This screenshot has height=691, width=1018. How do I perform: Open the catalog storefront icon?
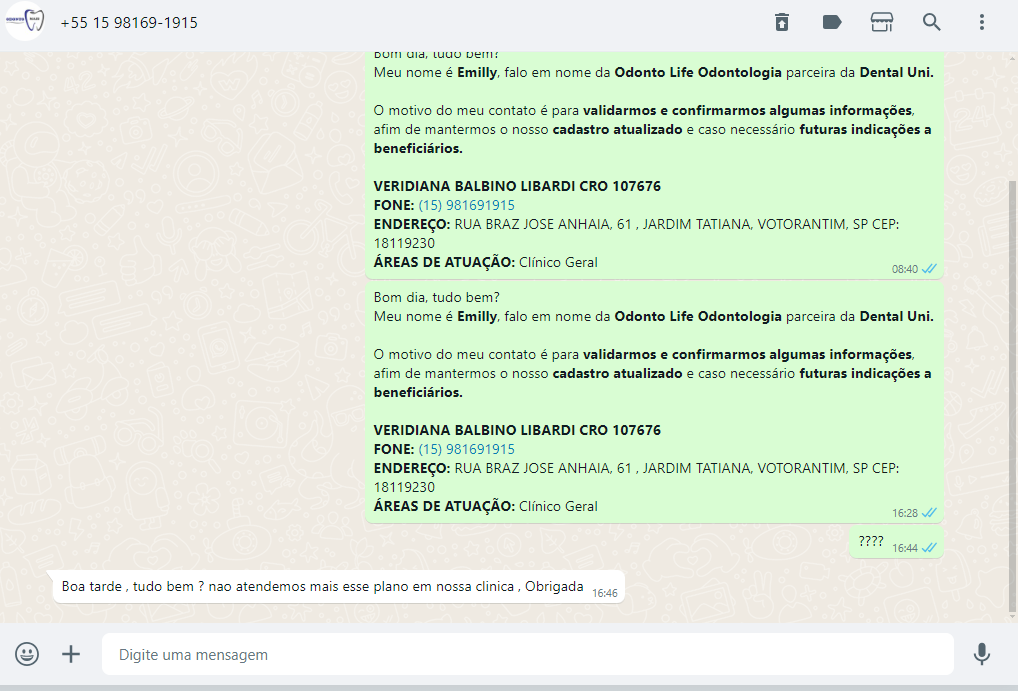[882, 22]
